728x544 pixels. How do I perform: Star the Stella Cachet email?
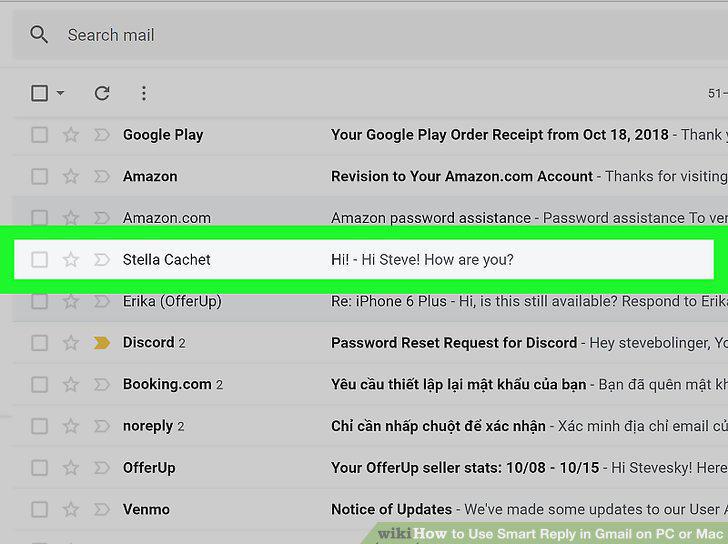click(71, 259)
